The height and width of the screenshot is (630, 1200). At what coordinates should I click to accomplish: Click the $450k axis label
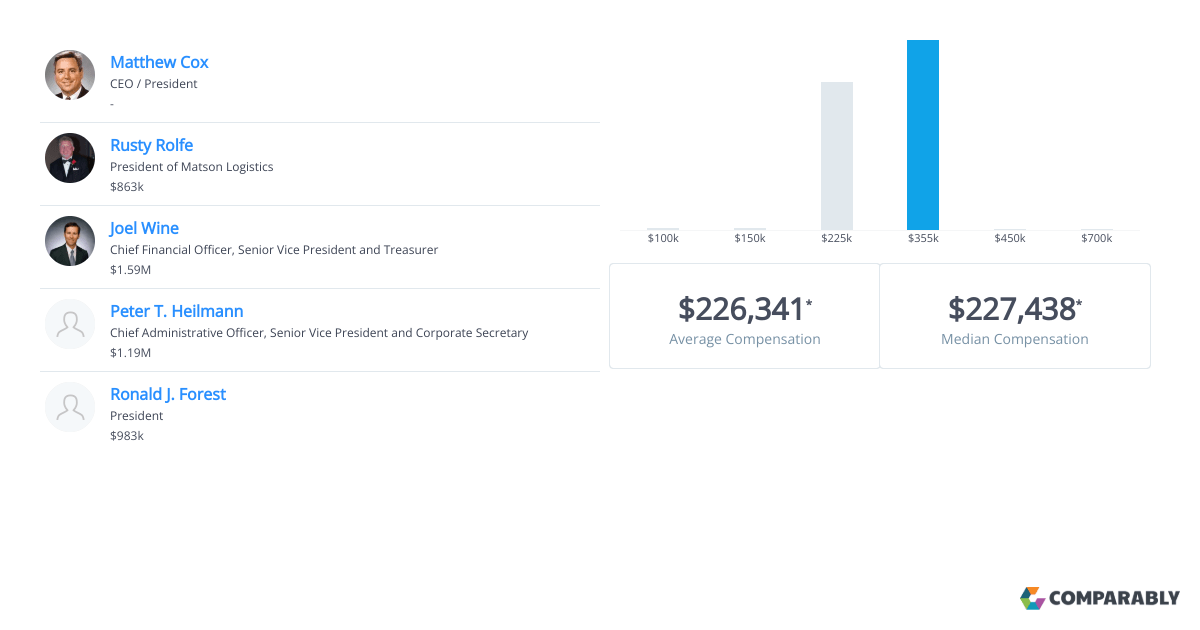(x=1009, y=238)
